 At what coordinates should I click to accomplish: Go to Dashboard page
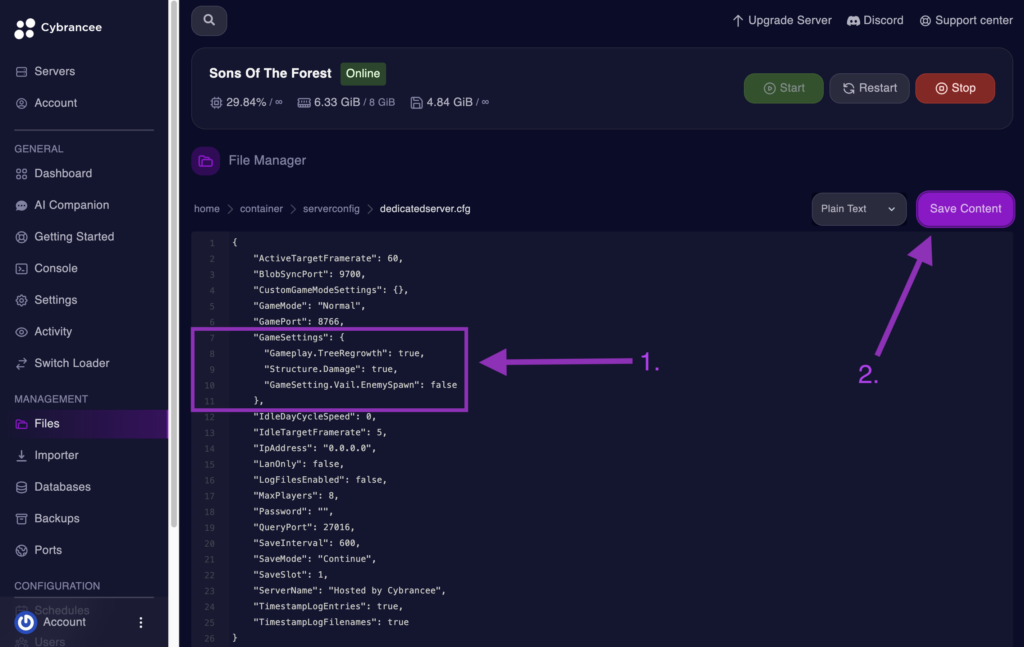63,174
